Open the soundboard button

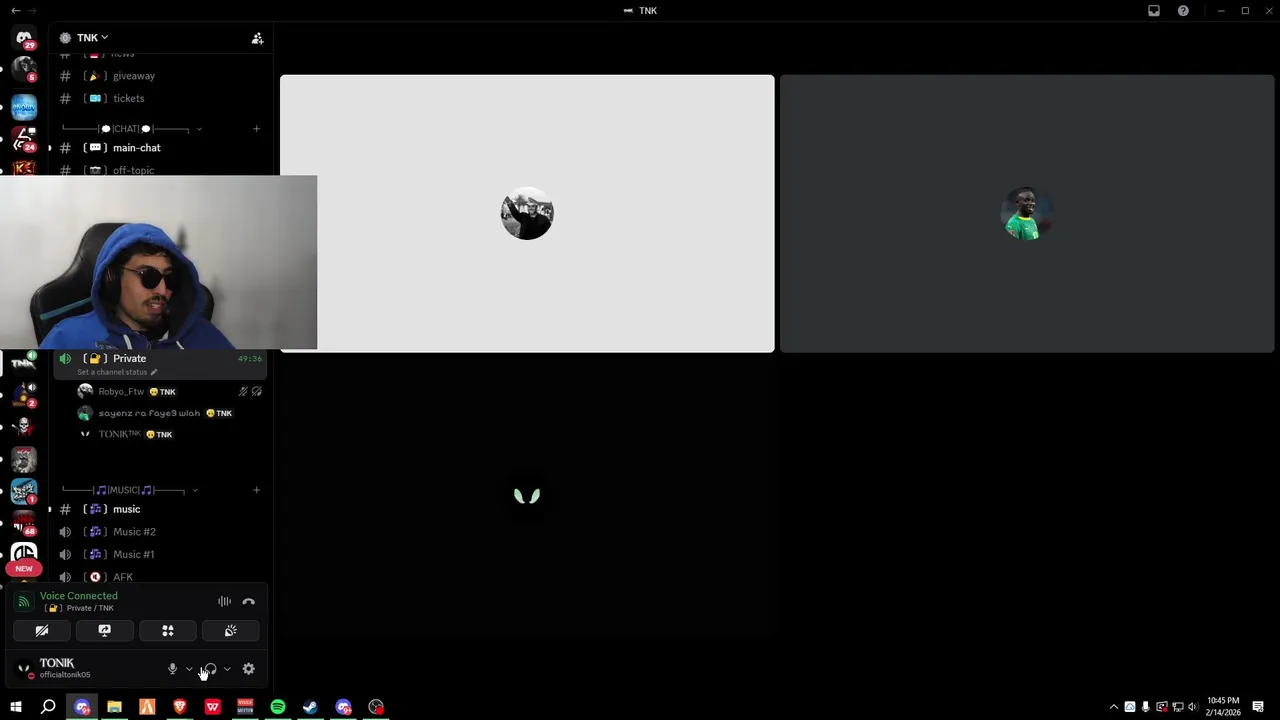pyautogui.click(x=231, y=631)
